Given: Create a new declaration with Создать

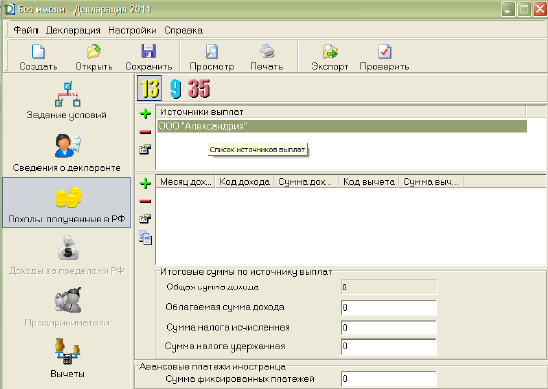Looking at the screenshot, I should pyautogui.click(x=38, y=57).
